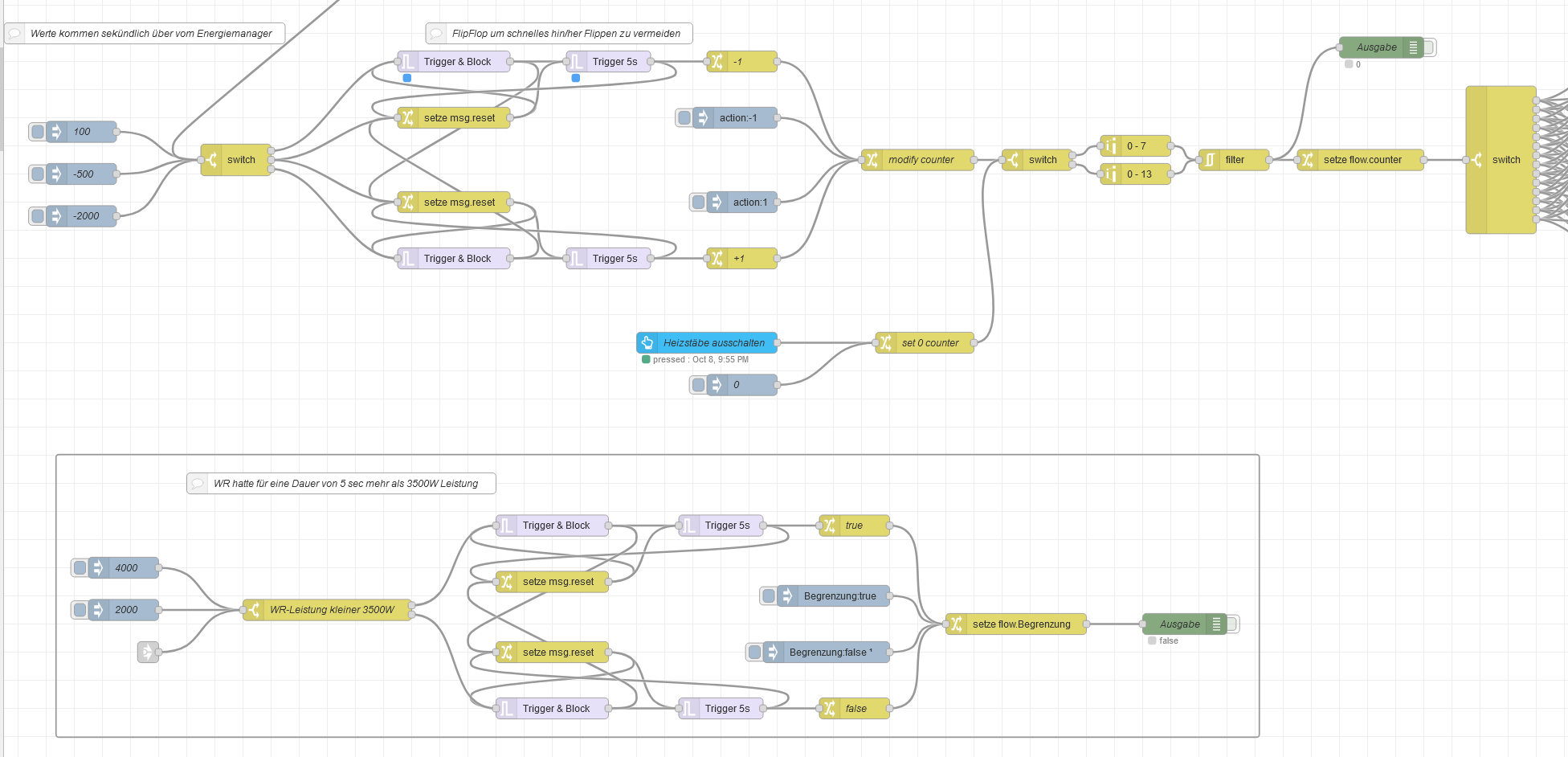Click the shuffle icon on the +1 change node
The image size is (1568, 757).
tap(717, 259)
